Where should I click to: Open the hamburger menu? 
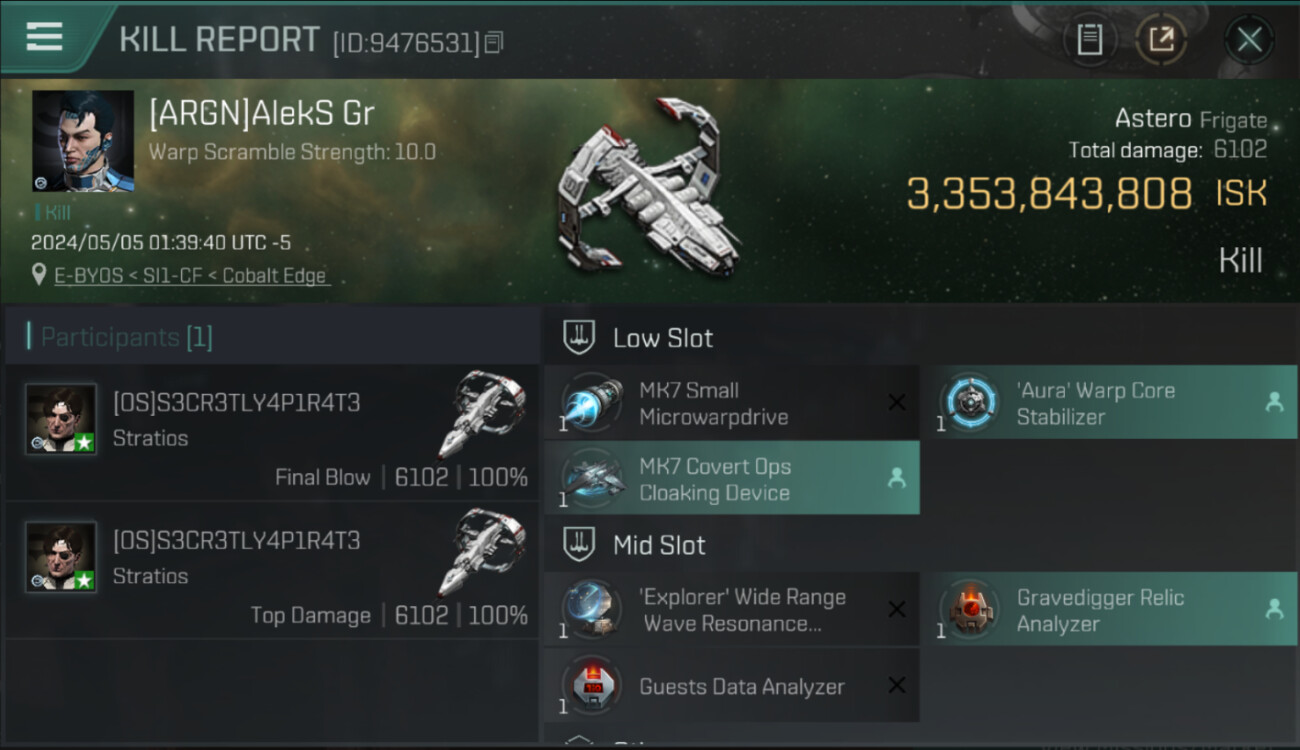[x=45, y=37]
